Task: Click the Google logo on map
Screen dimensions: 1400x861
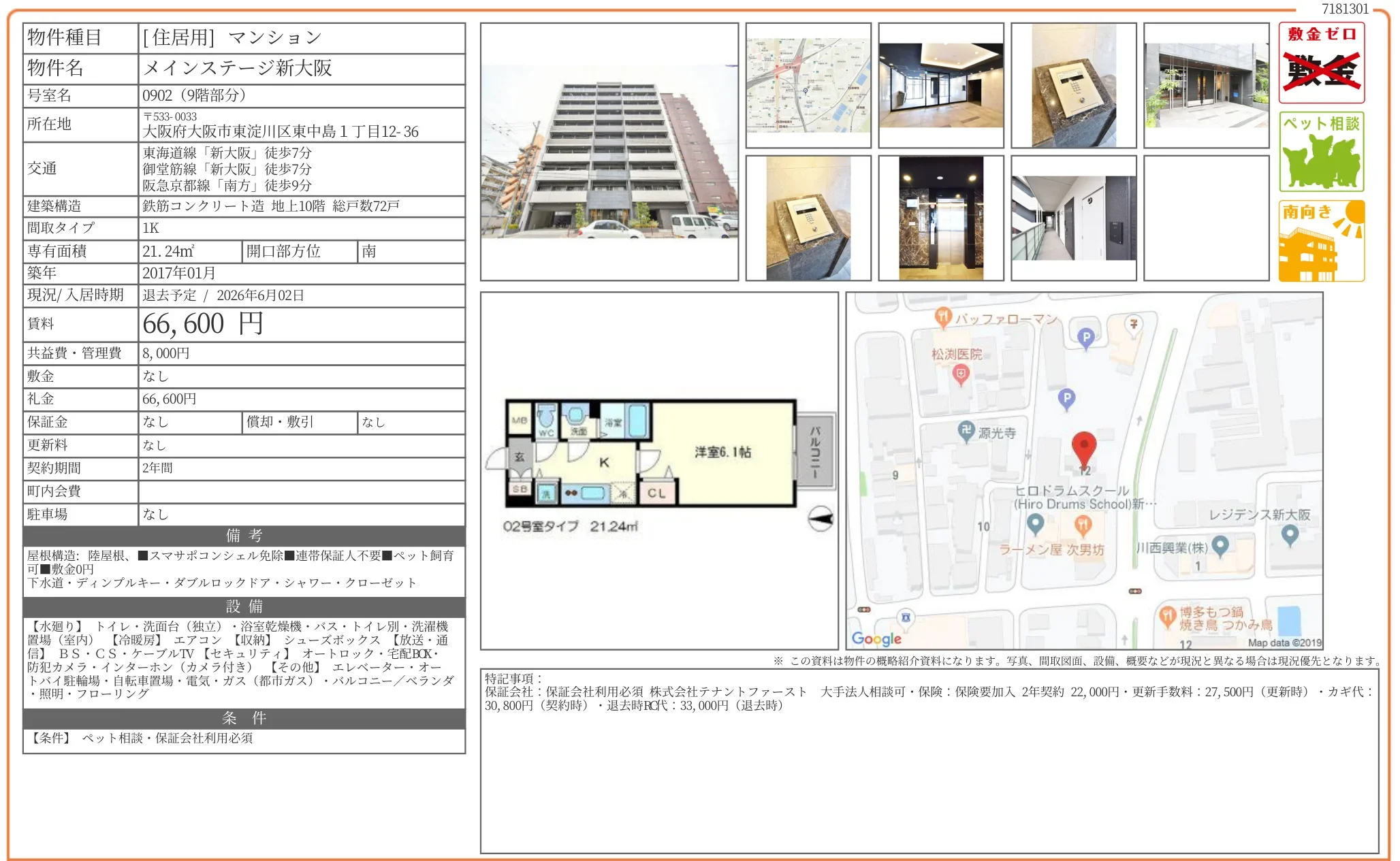Action: point(876,638)
